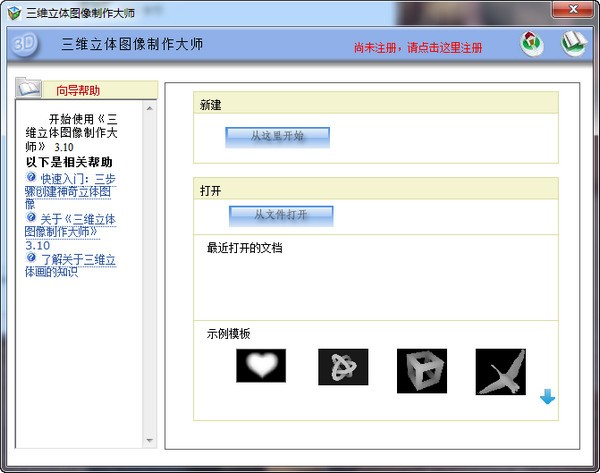This screenshot has height=473, width=600.
Task: Click the help icon beside 快速入门
Action: (x=31, y=177)
